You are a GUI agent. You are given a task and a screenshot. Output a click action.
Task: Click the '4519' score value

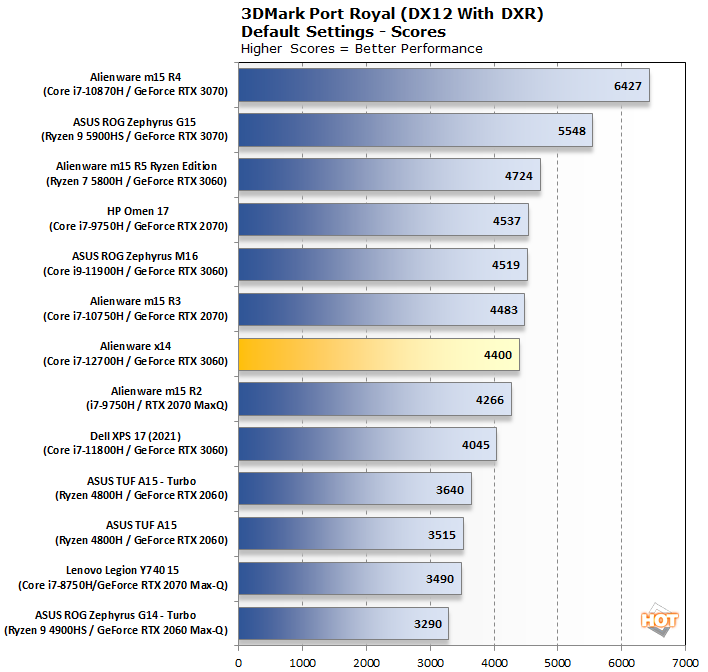point(506,265)
